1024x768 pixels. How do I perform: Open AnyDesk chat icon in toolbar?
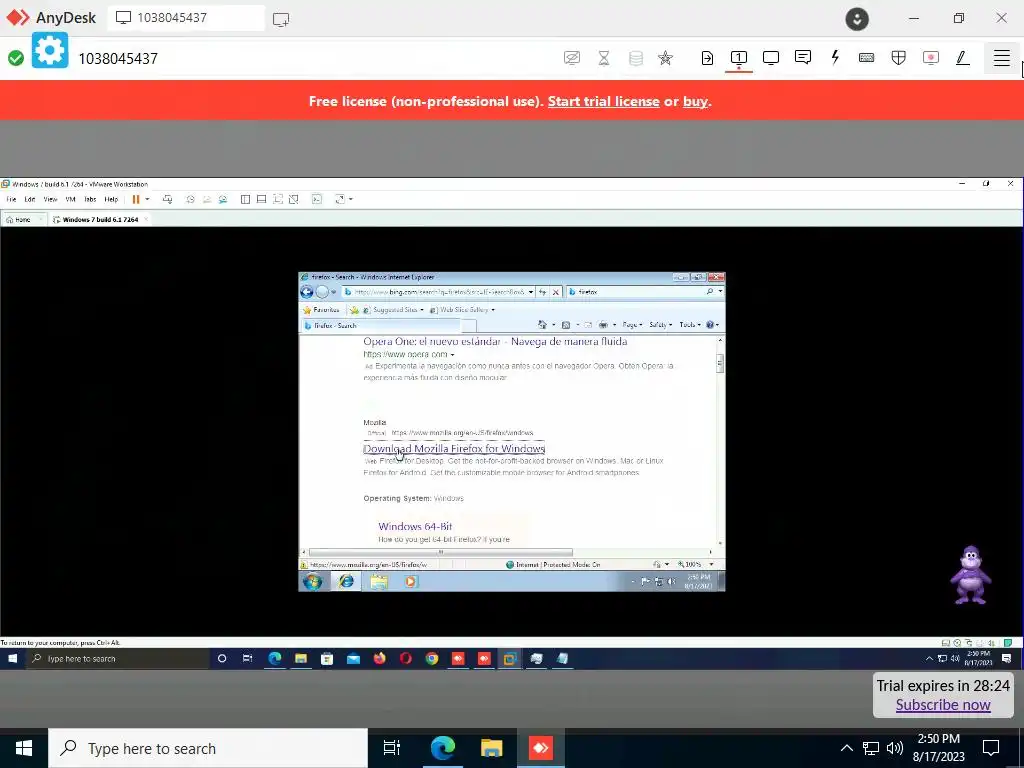coord(803,57)
